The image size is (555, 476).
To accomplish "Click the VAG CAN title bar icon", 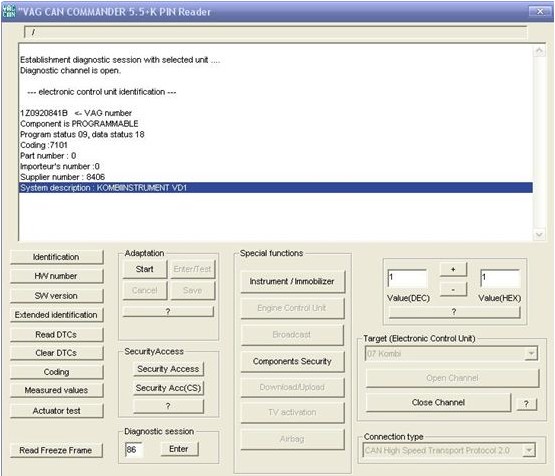I will [9, 11].
